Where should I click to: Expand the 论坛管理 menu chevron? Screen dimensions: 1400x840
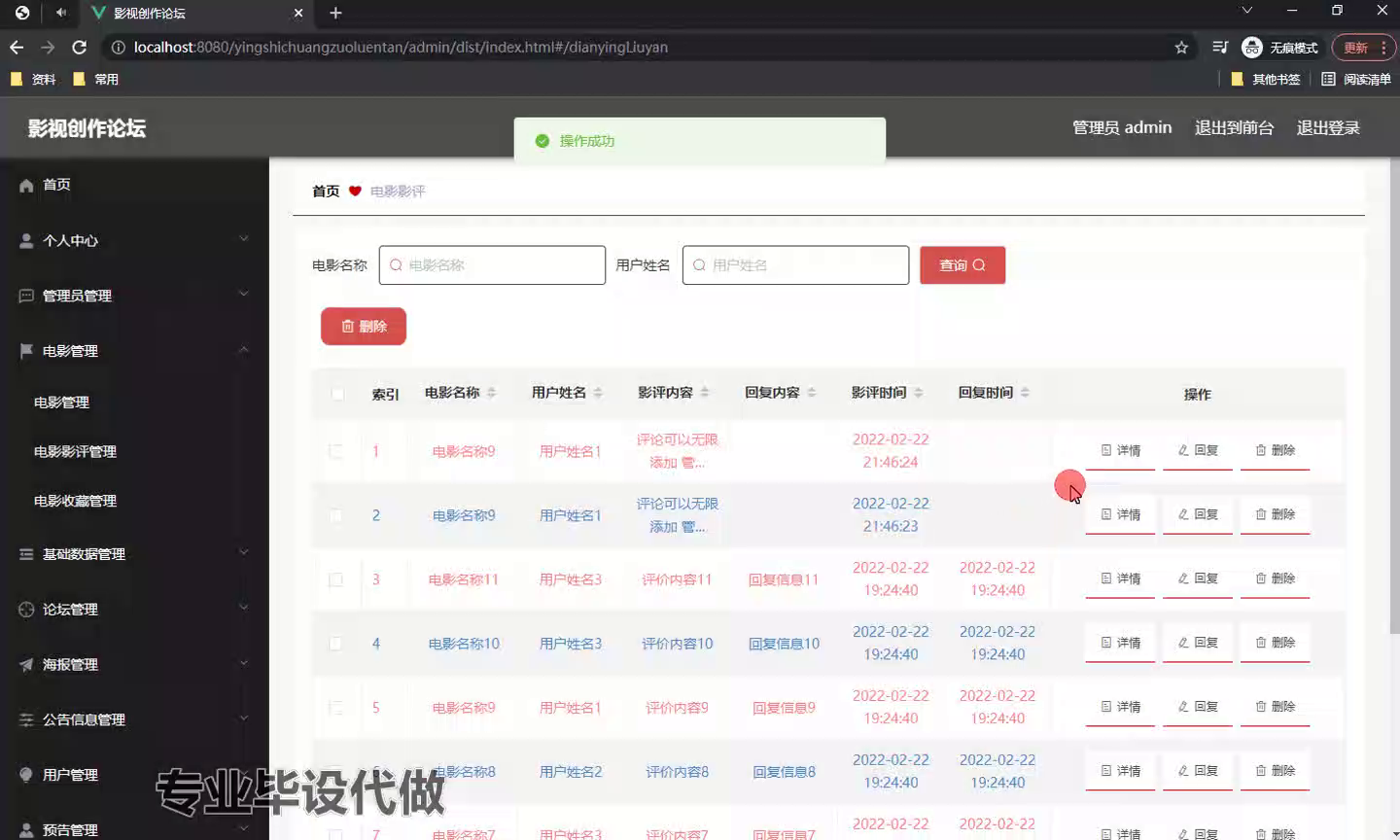pos(244,608)
